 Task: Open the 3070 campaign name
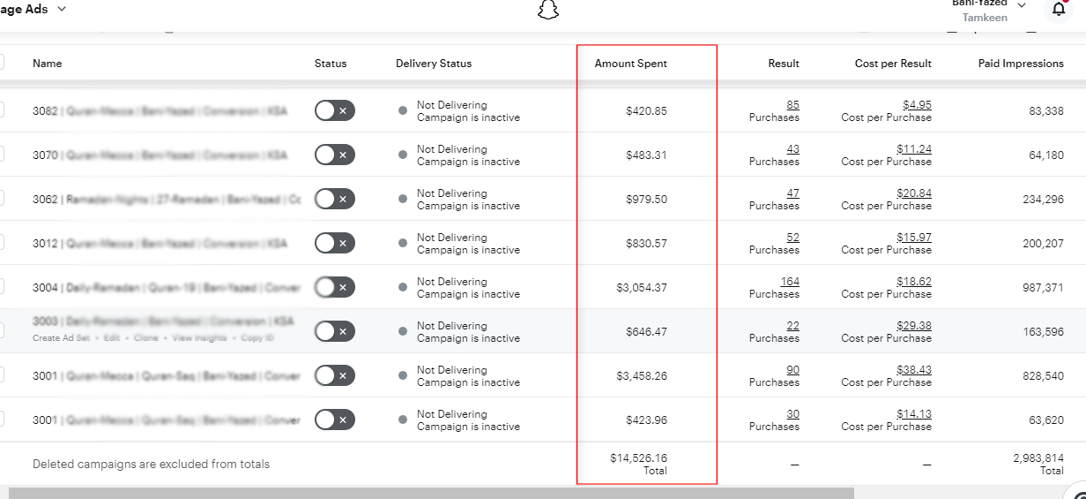(160, 155)
